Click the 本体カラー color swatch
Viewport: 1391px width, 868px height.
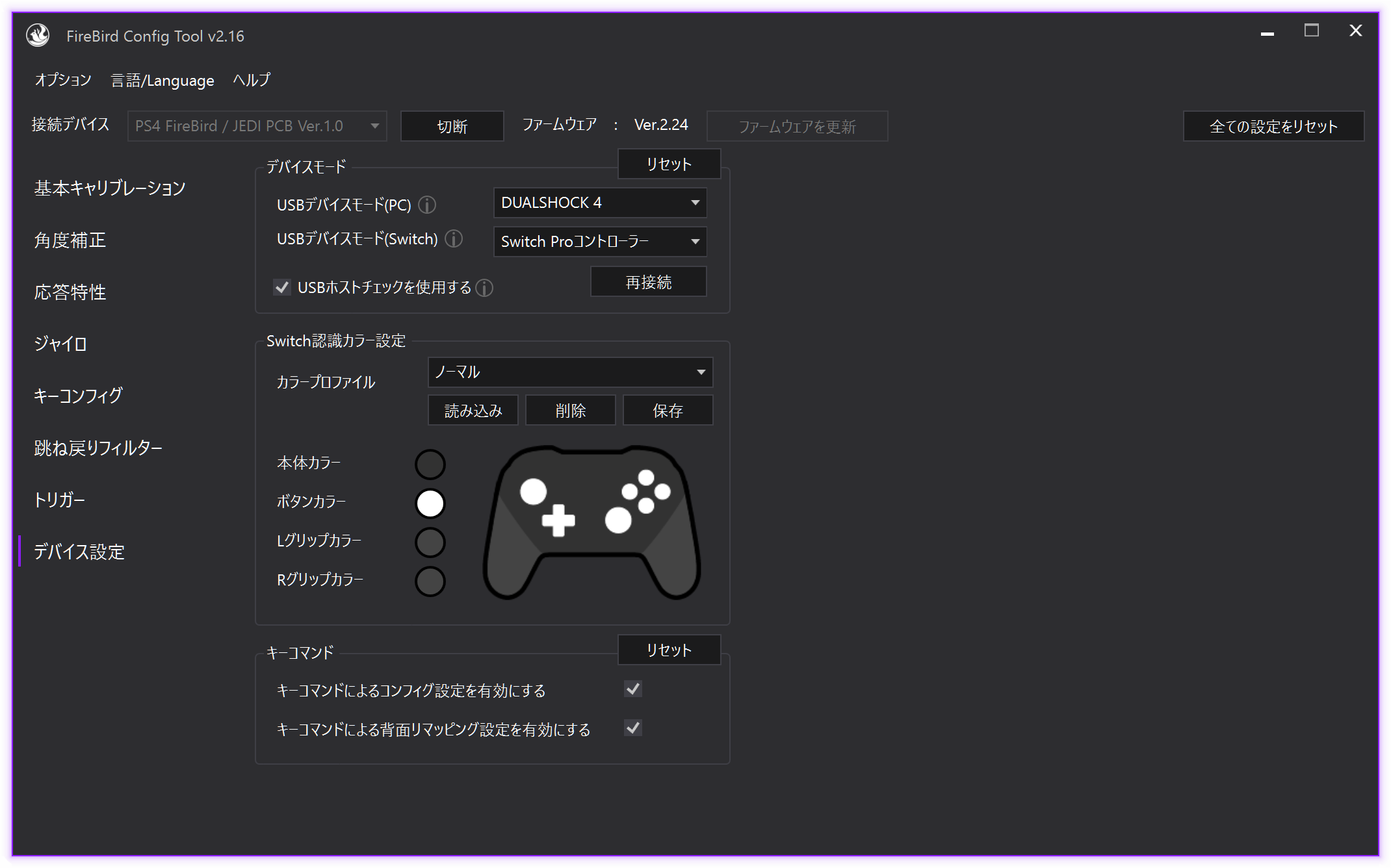pyautogui.click(x=430, y=463)
